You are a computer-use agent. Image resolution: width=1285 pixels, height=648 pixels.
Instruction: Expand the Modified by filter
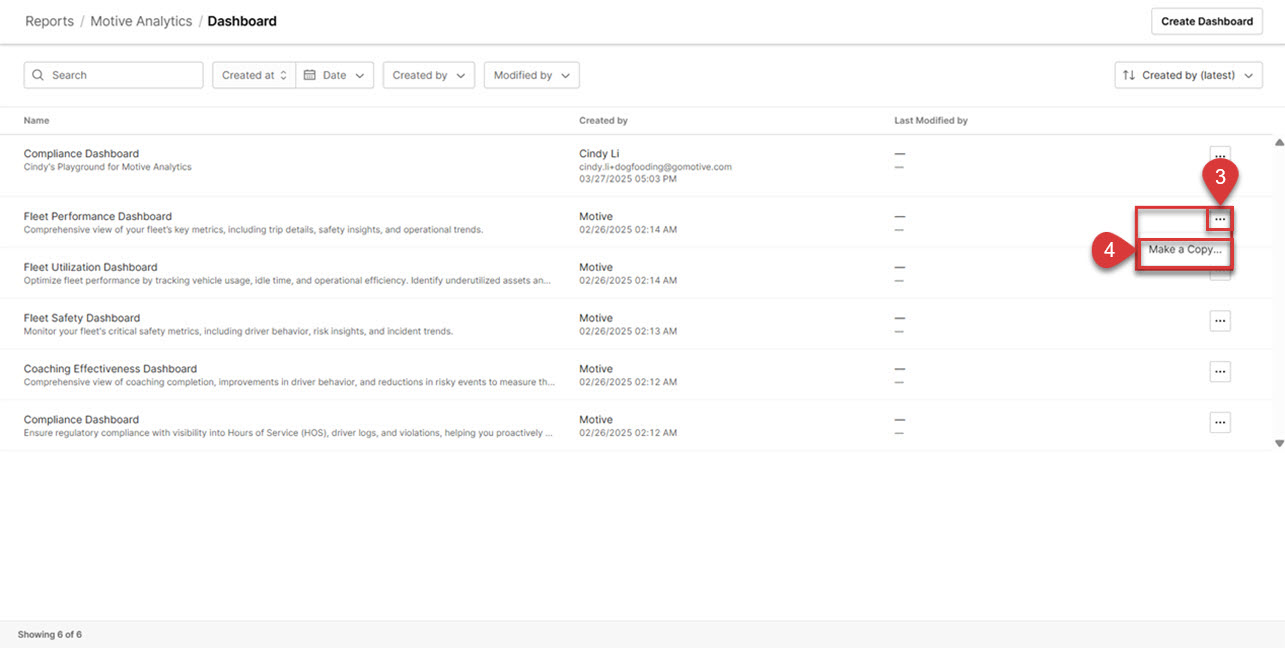click(x=531, y=75)
